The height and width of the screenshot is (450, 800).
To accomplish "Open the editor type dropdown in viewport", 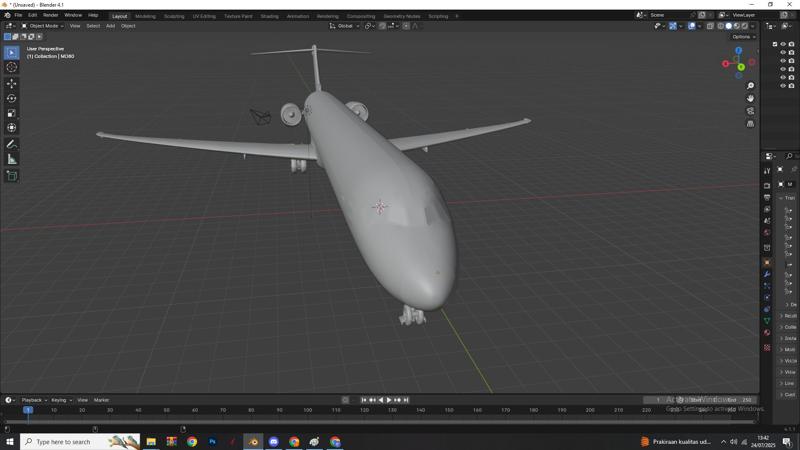I will [10, 26].
